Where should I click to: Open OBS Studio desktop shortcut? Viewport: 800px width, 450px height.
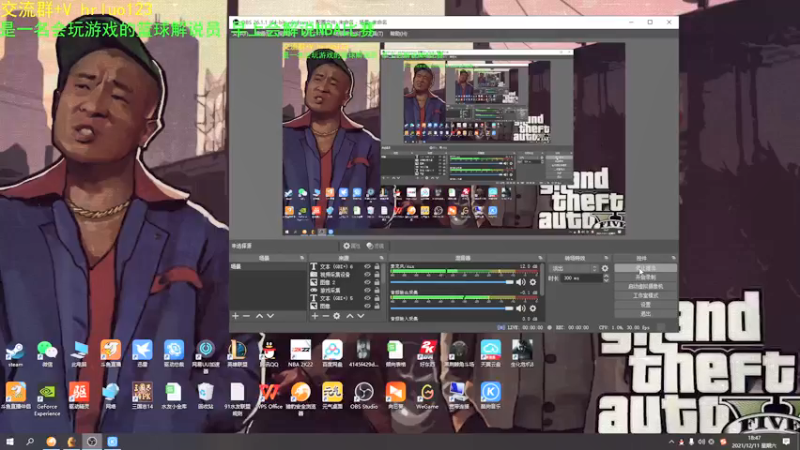pyautogui.click(x=364, y=396)
